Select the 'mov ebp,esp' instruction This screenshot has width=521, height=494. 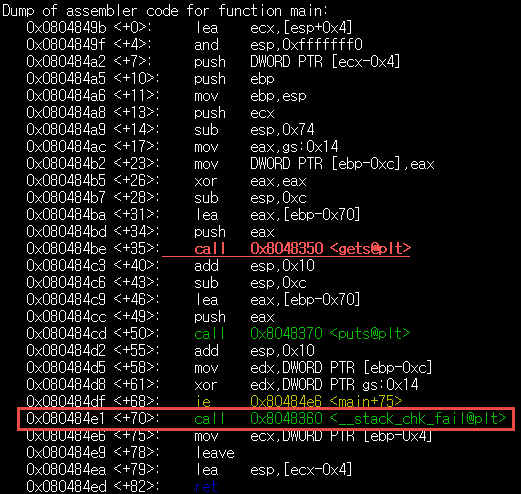pos(250,96)
